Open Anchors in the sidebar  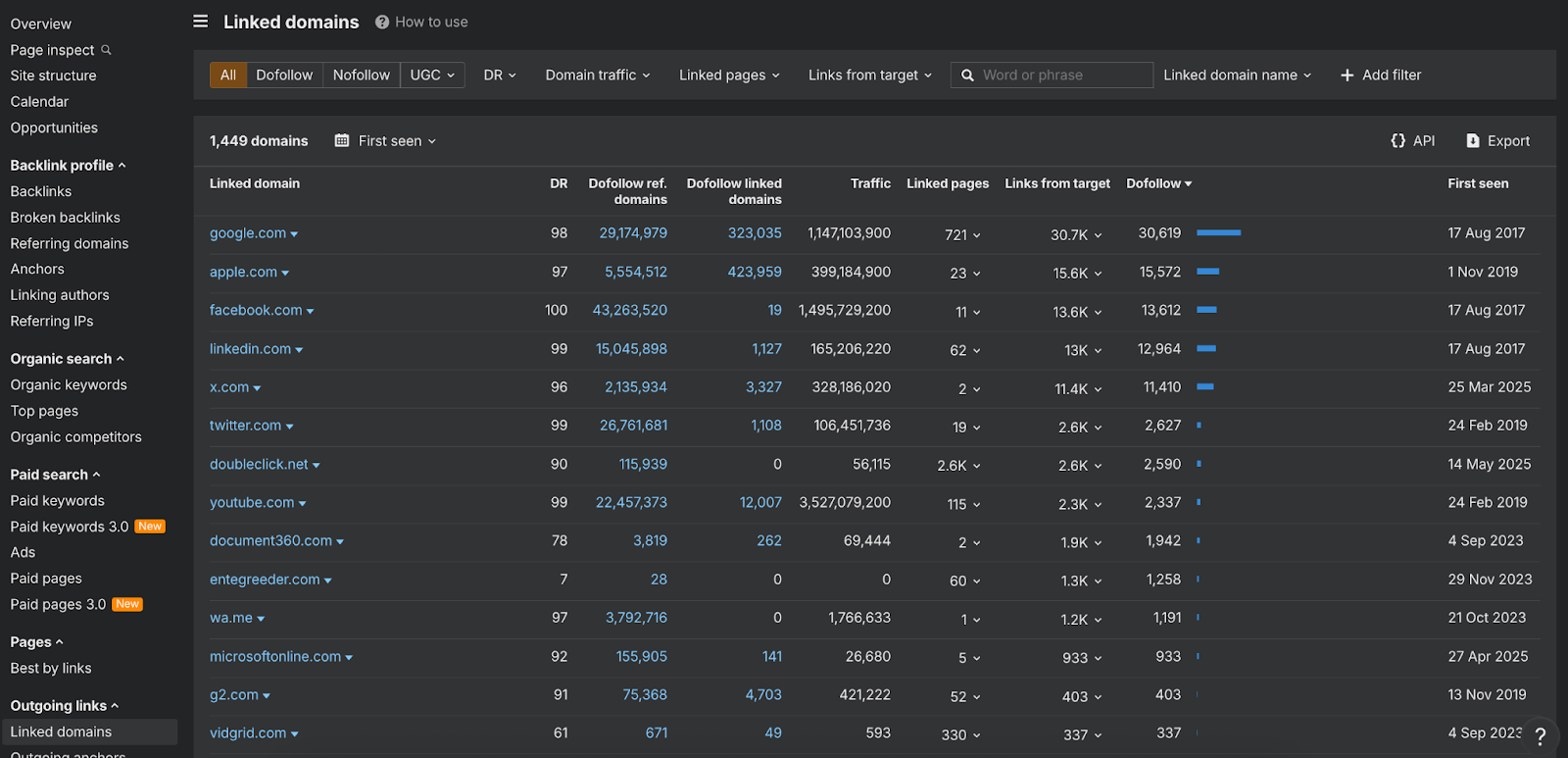37,269
